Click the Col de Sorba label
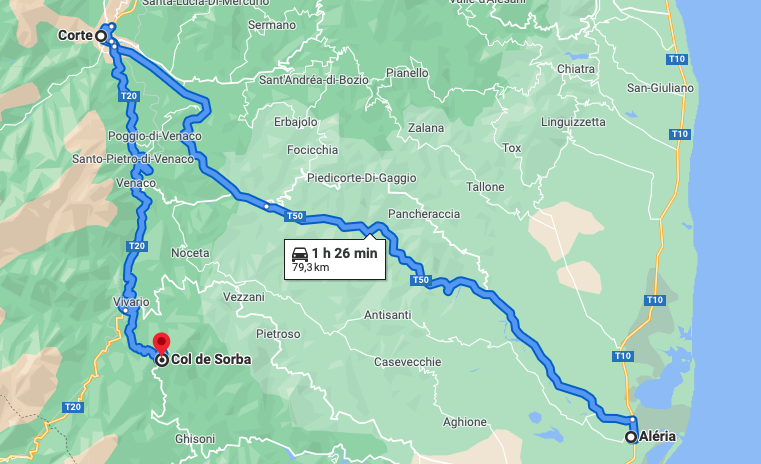The width and height of the screenshot is (761, 464). (211, 359)
